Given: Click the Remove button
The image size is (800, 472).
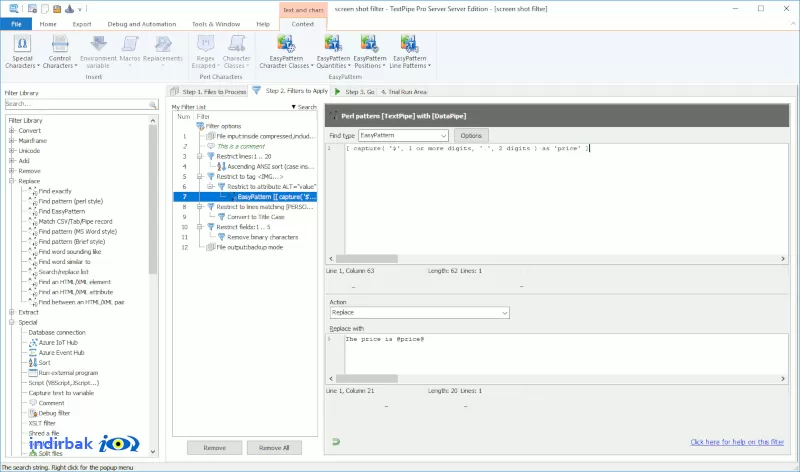Looking at the screenshot, I should coord(214,448).
